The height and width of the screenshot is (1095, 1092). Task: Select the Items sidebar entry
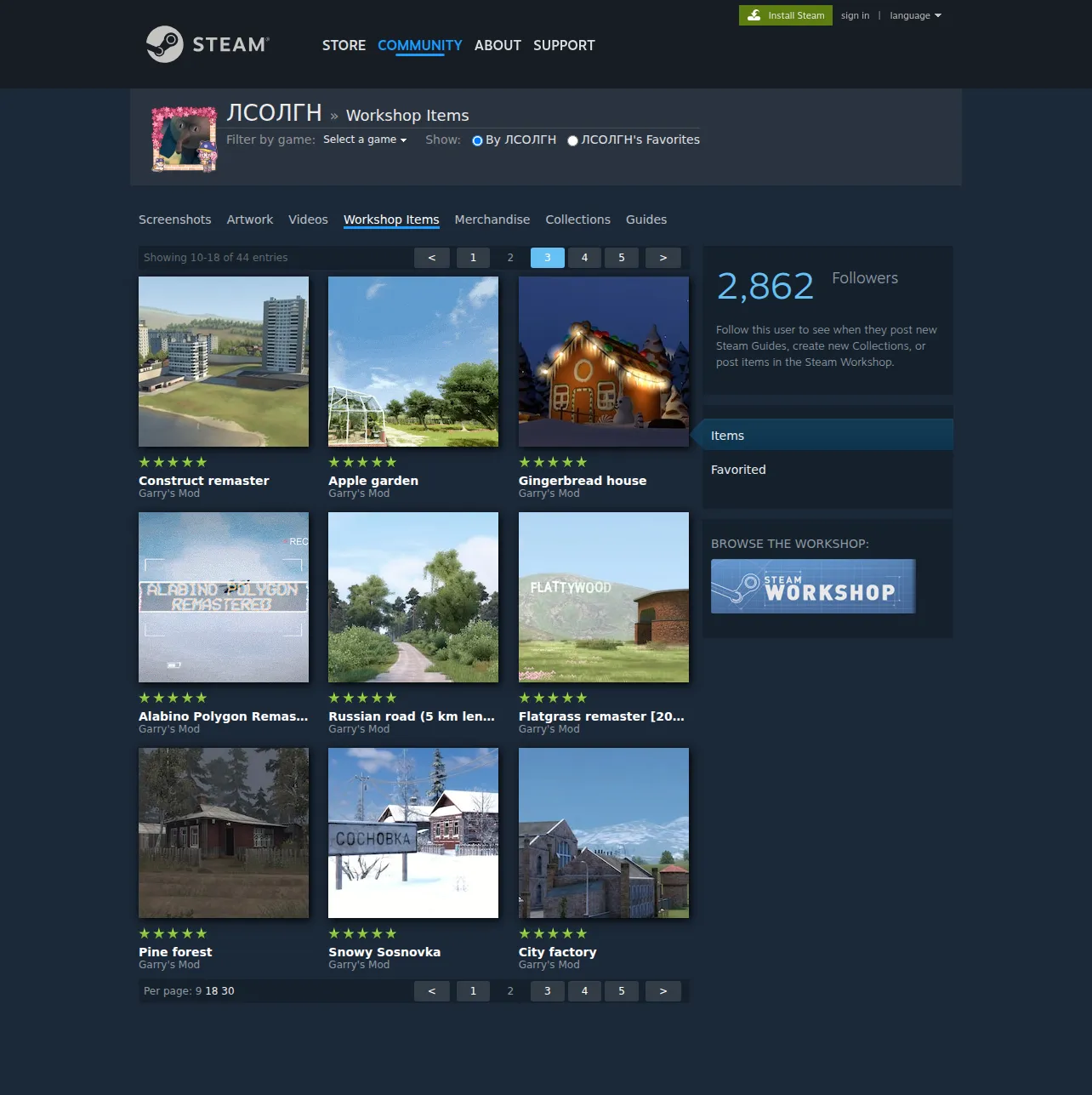[x=828, y=435]
